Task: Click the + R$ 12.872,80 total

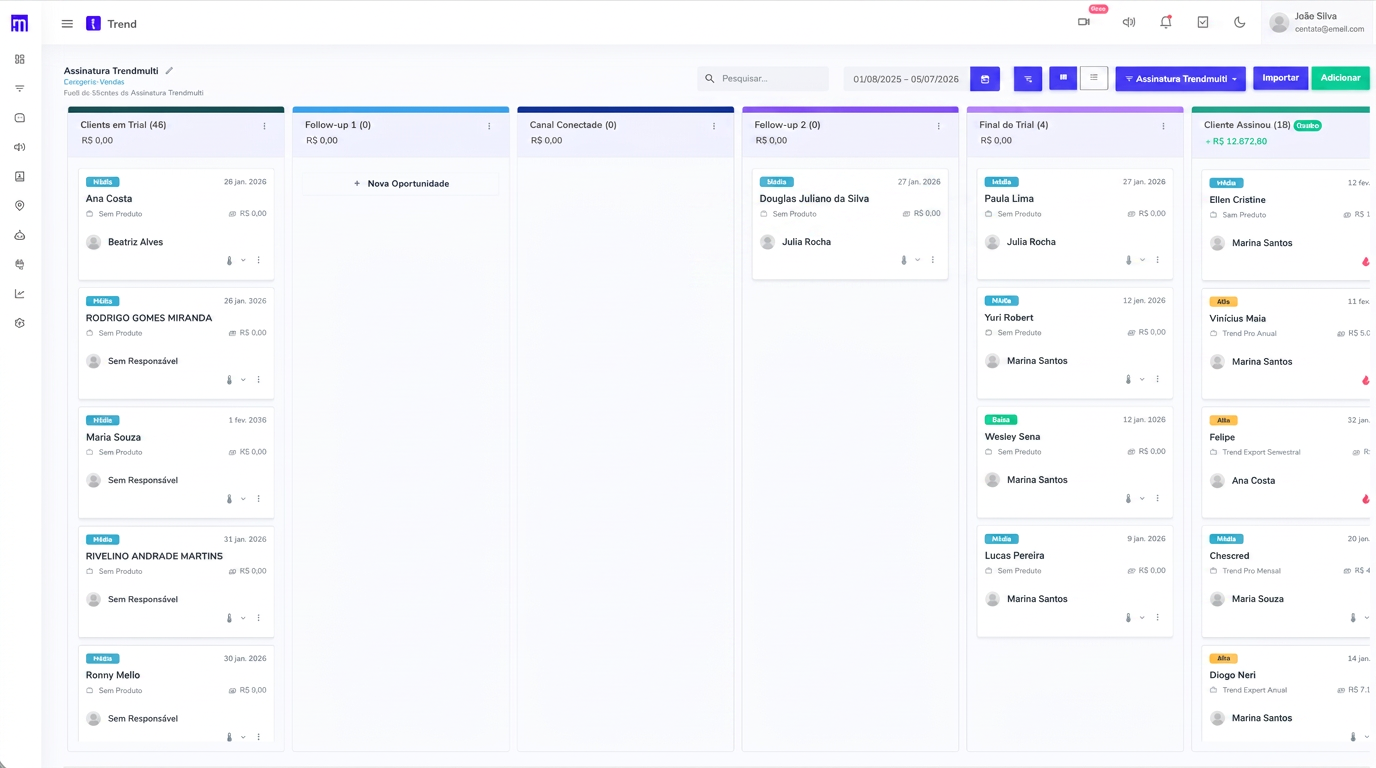Action: (x=1236, y=141)
